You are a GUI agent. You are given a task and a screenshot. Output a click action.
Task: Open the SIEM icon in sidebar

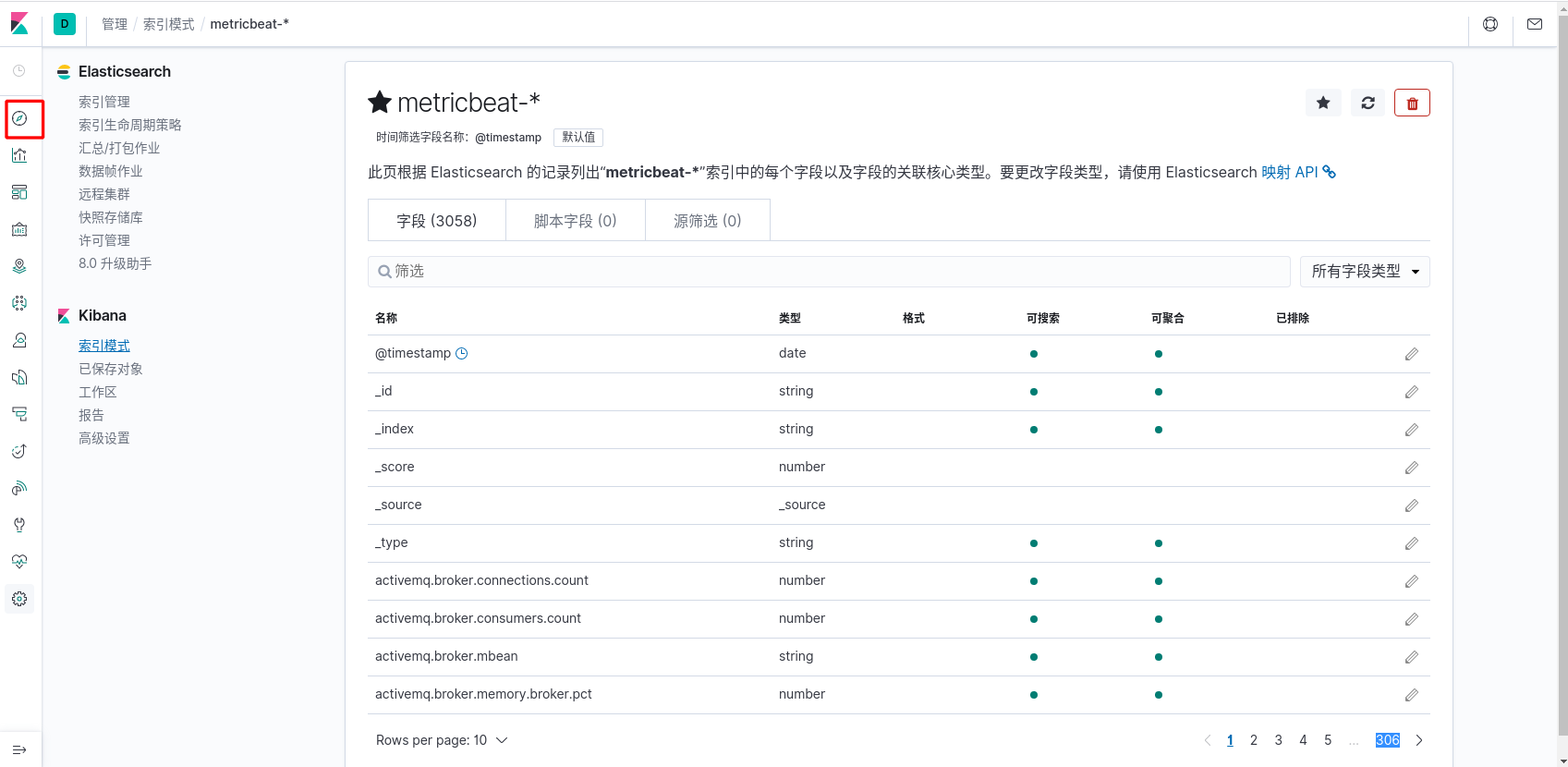[19, 488]
